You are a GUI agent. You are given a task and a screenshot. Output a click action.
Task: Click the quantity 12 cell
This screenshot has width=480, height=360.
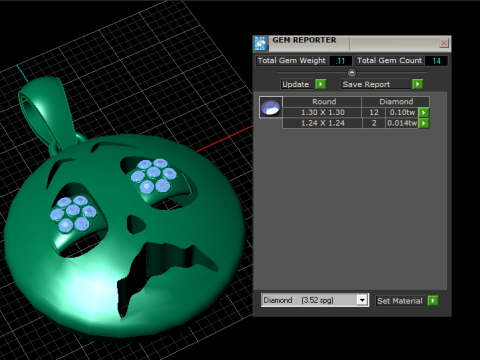click(x=374, y=112)
